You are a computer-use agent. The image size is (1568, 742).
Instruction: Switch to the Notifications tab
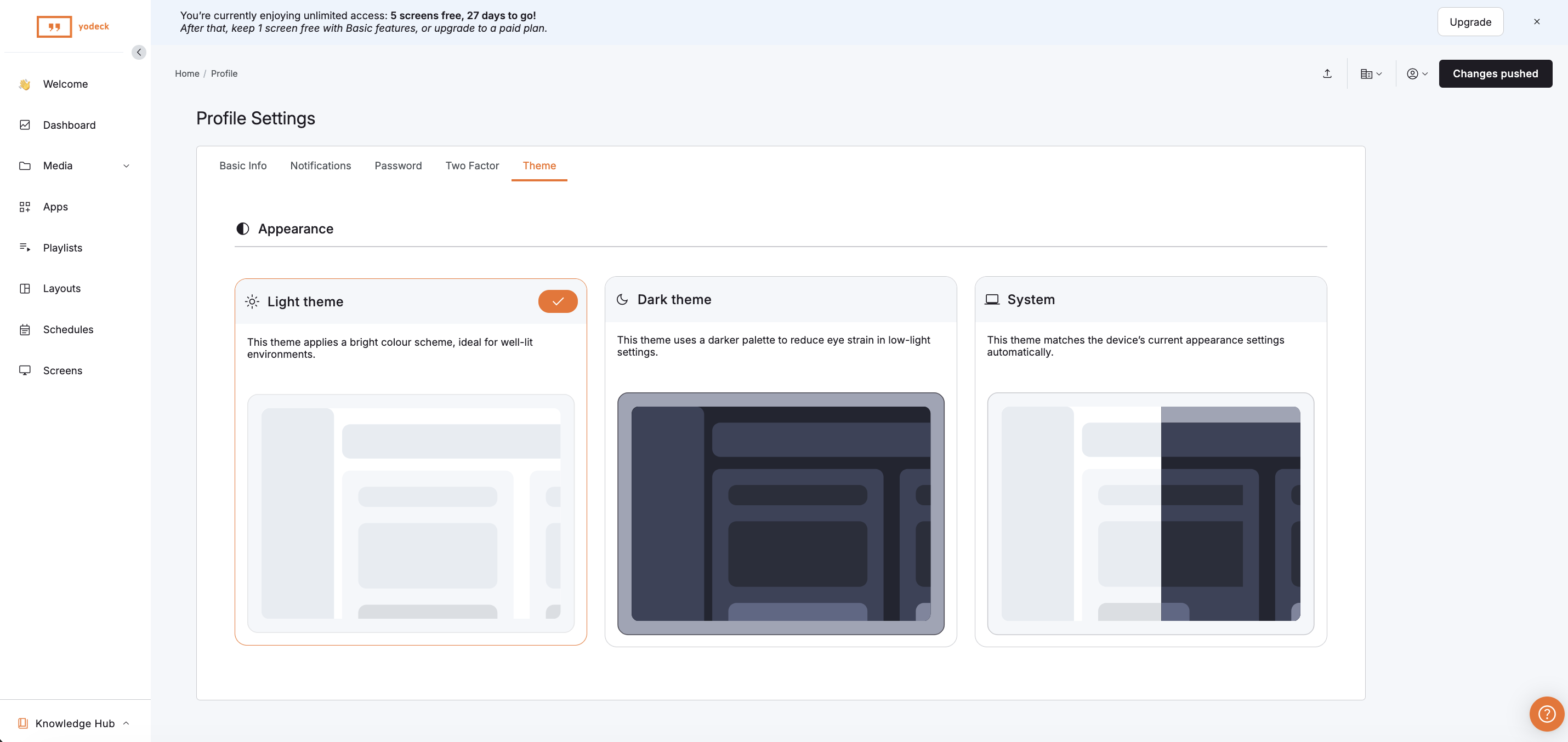pos(320,165)
